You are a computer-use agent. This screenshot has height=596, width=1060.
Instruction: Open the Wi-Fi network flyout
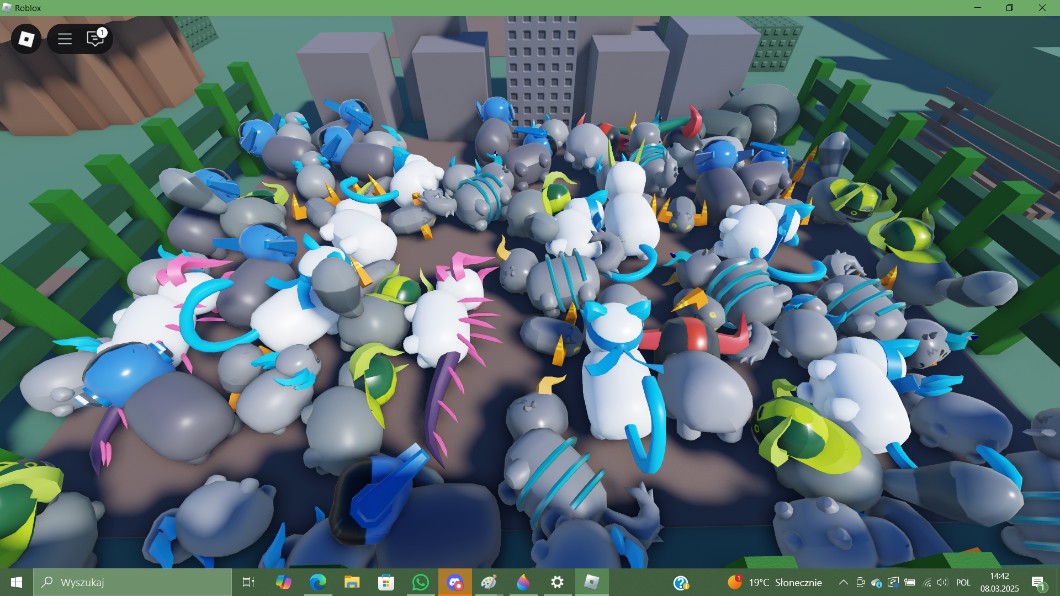click(926, 582)
